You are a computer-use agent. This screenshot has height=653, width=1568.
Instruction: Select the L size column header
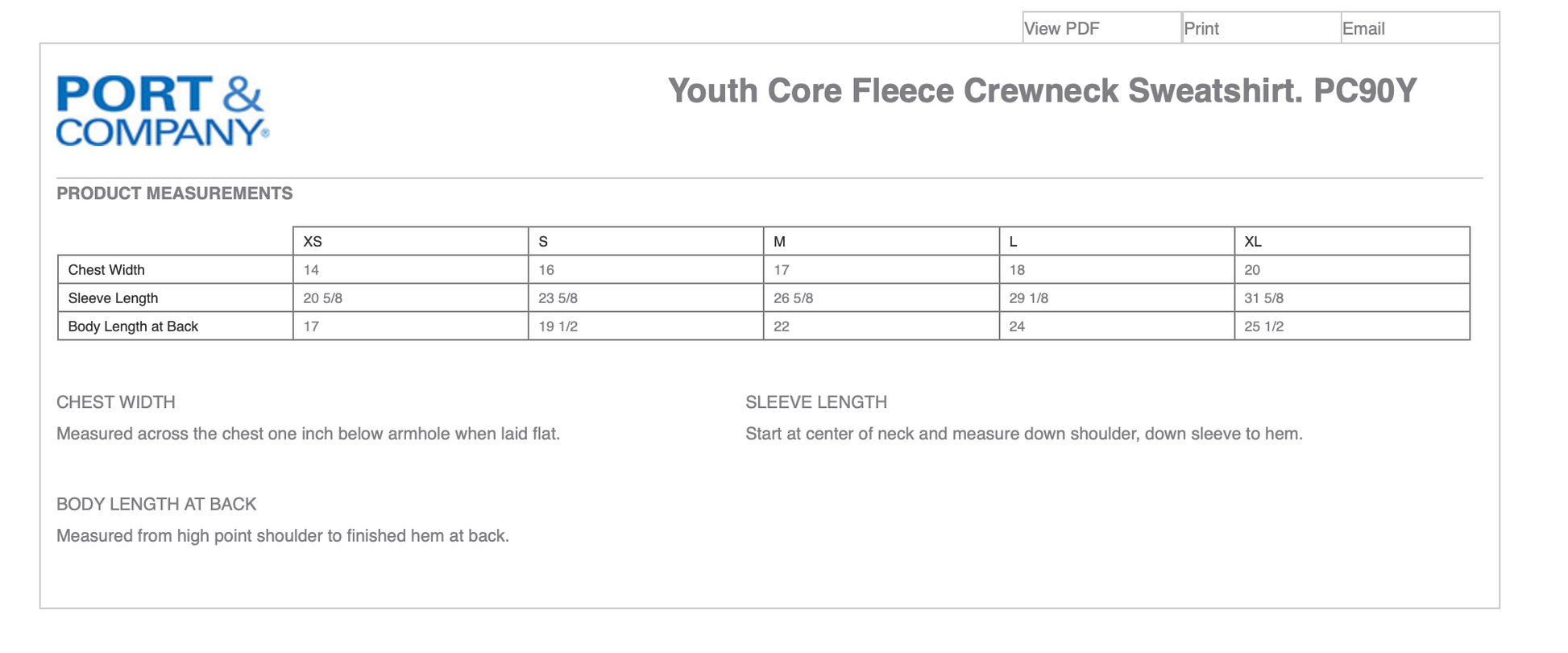(x=1013, y=241)
